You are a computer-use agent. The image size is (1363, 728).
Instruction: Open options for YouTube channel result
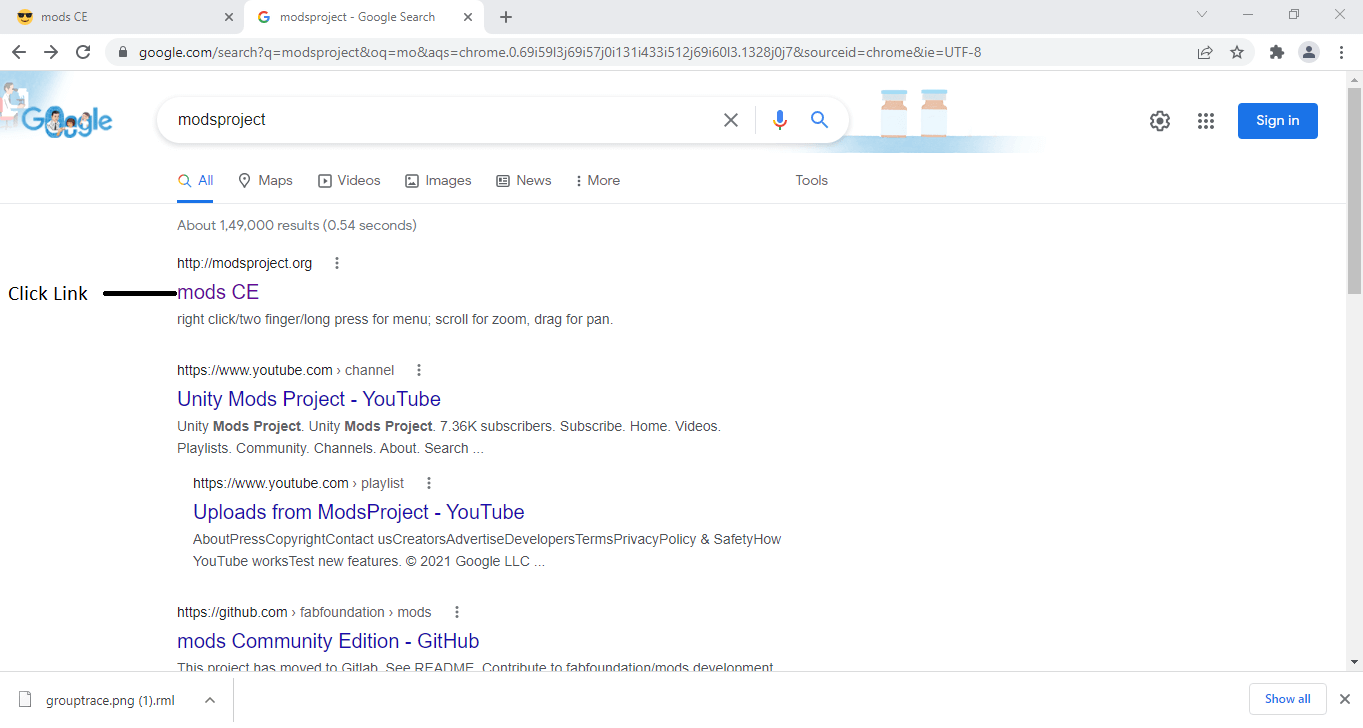click(x=419, y=370)
